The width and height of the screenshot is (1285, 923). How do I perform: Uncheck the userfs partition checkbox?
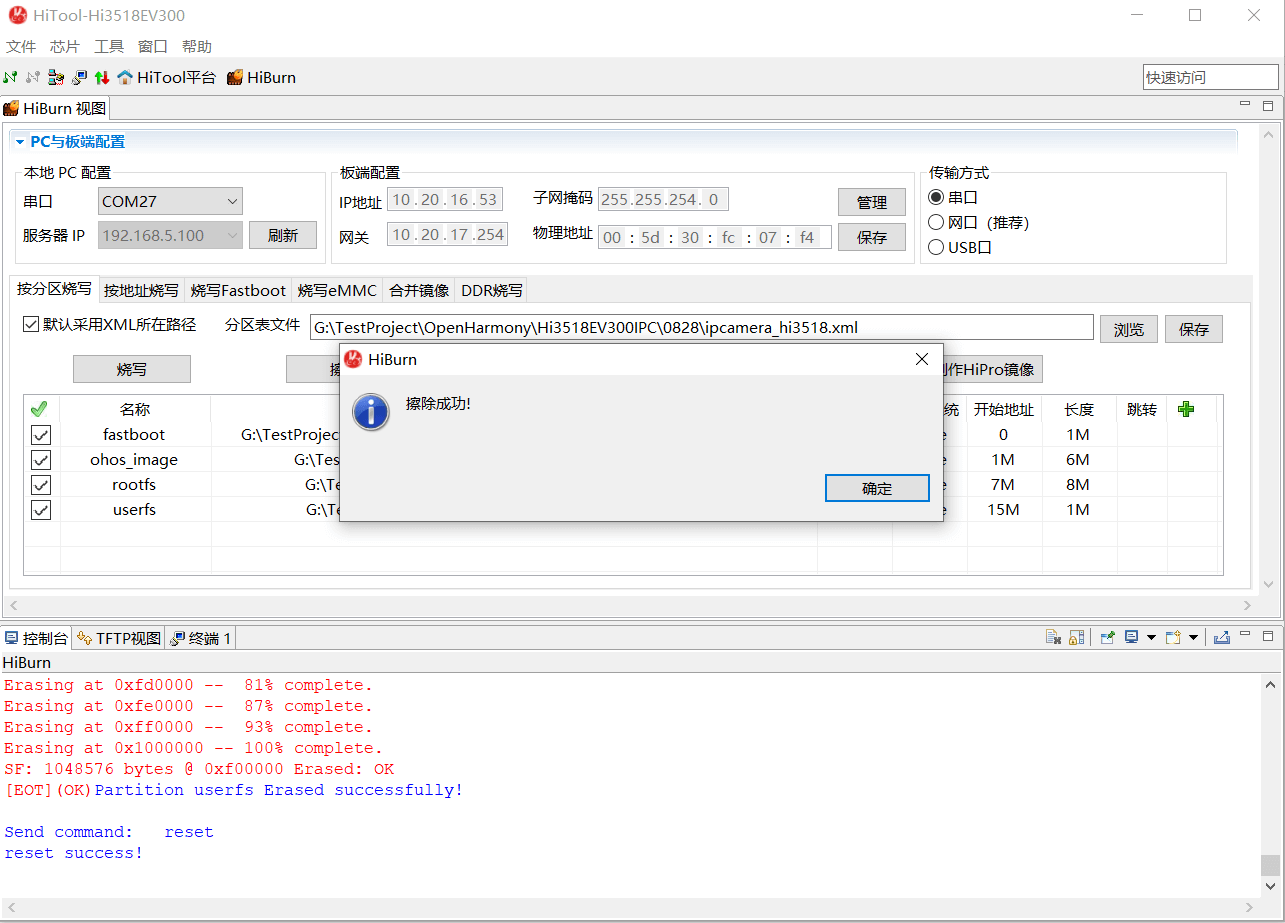(x=41, y=510)
